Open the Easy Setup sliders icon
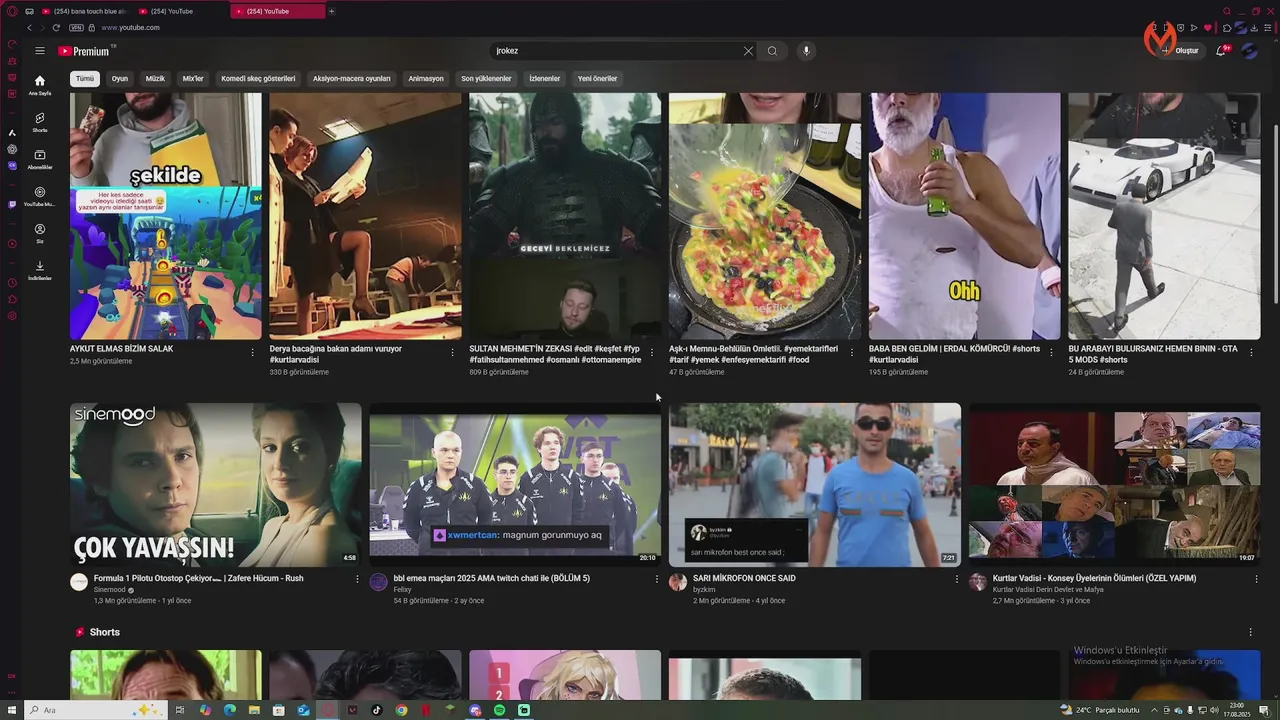This screenshot has height=720, width=1280. point(1267,28)
